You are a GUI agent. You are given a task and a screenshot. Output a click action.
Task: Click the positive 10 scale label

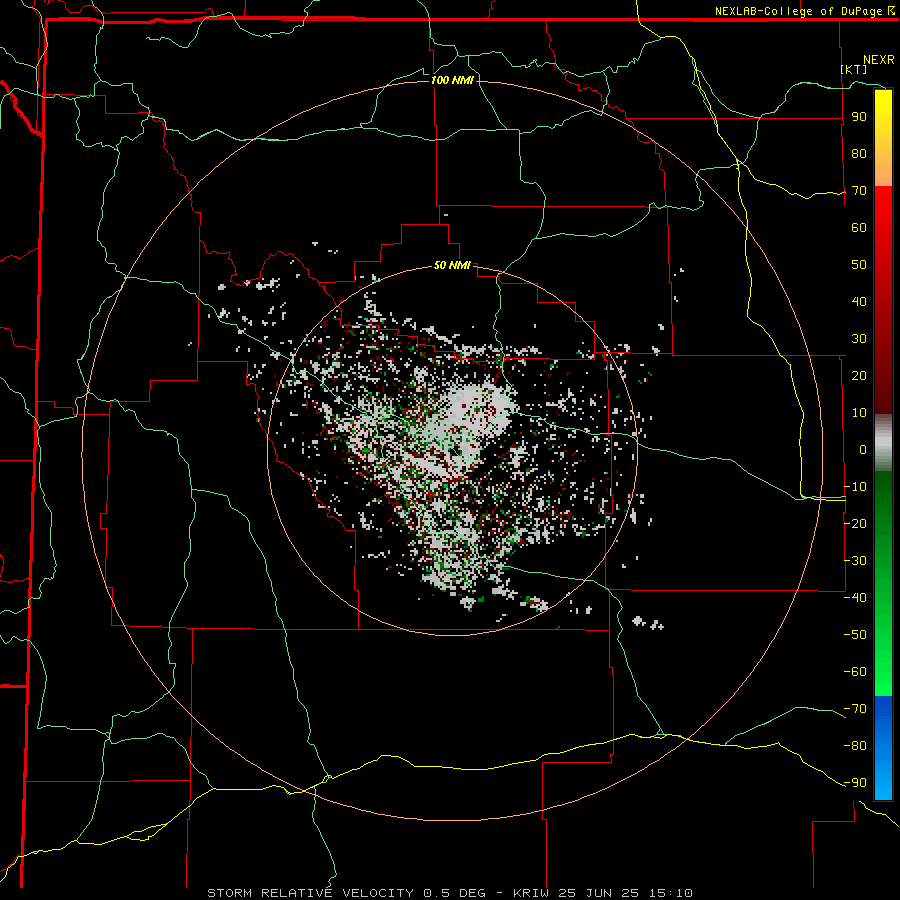859,413
